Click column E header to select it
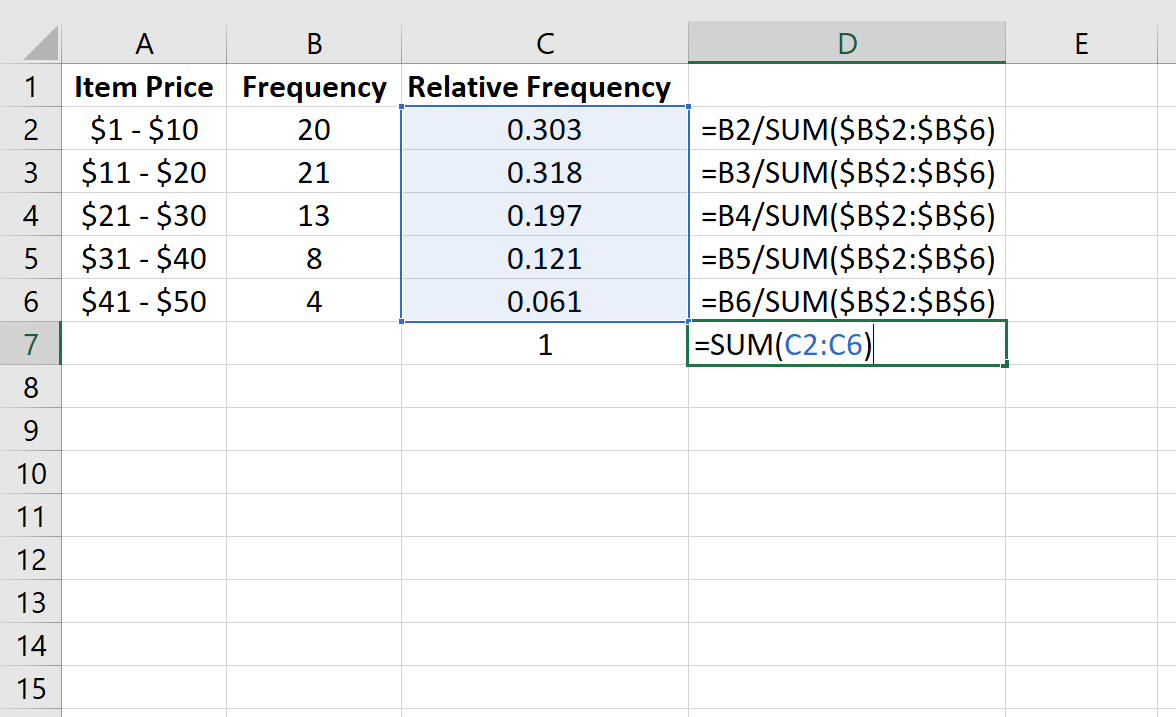 1081,42
